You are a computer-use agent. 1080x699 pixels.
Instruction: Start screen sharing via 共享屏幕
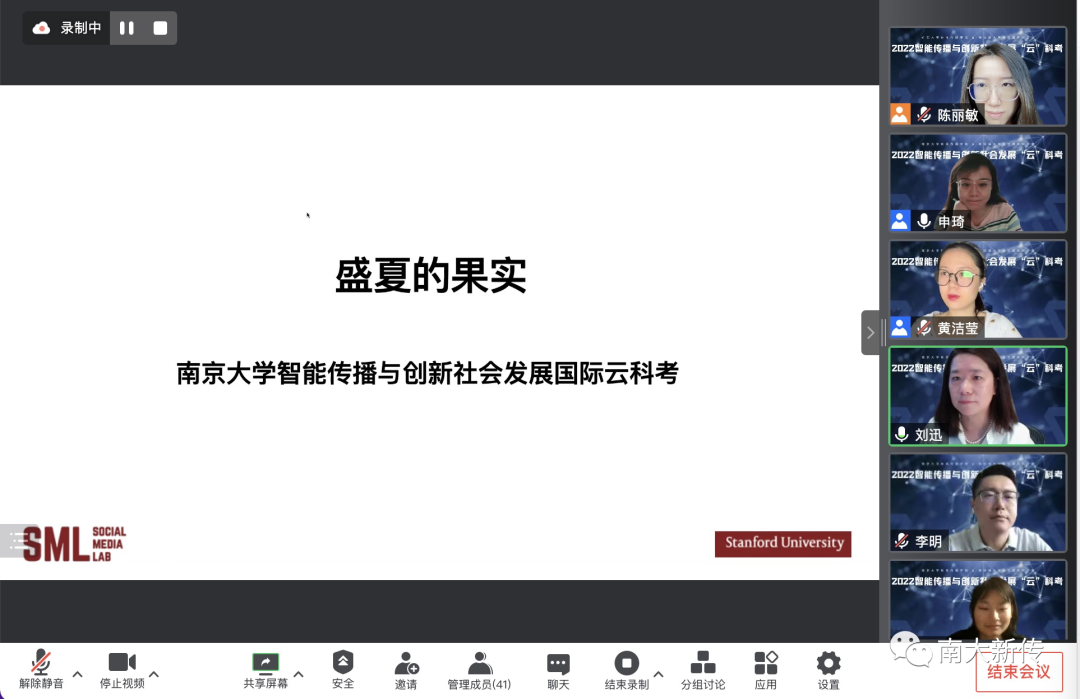264,670
